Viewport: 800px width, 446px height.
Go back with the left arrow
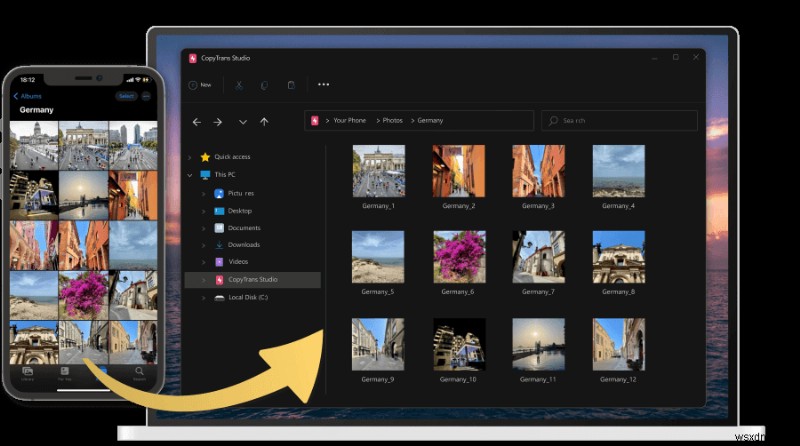coord(196,122)
